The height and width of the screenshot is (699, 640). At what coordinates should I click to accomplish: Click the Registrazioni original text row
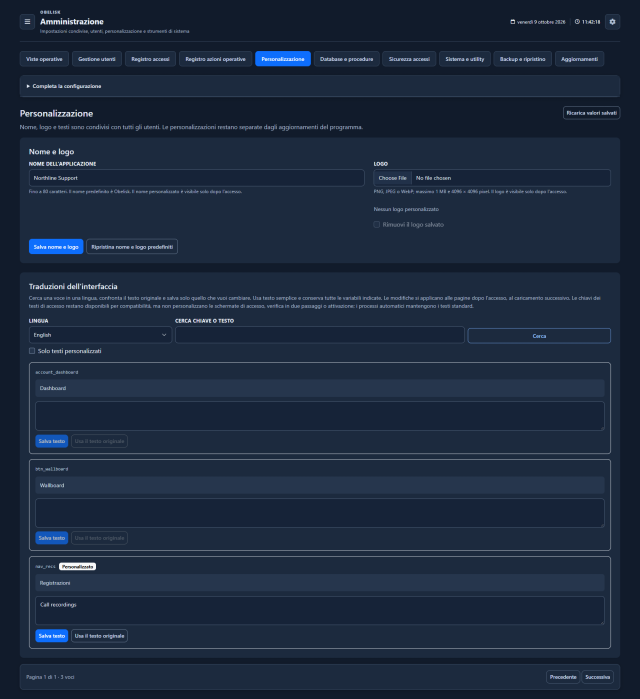coord(320,583)
